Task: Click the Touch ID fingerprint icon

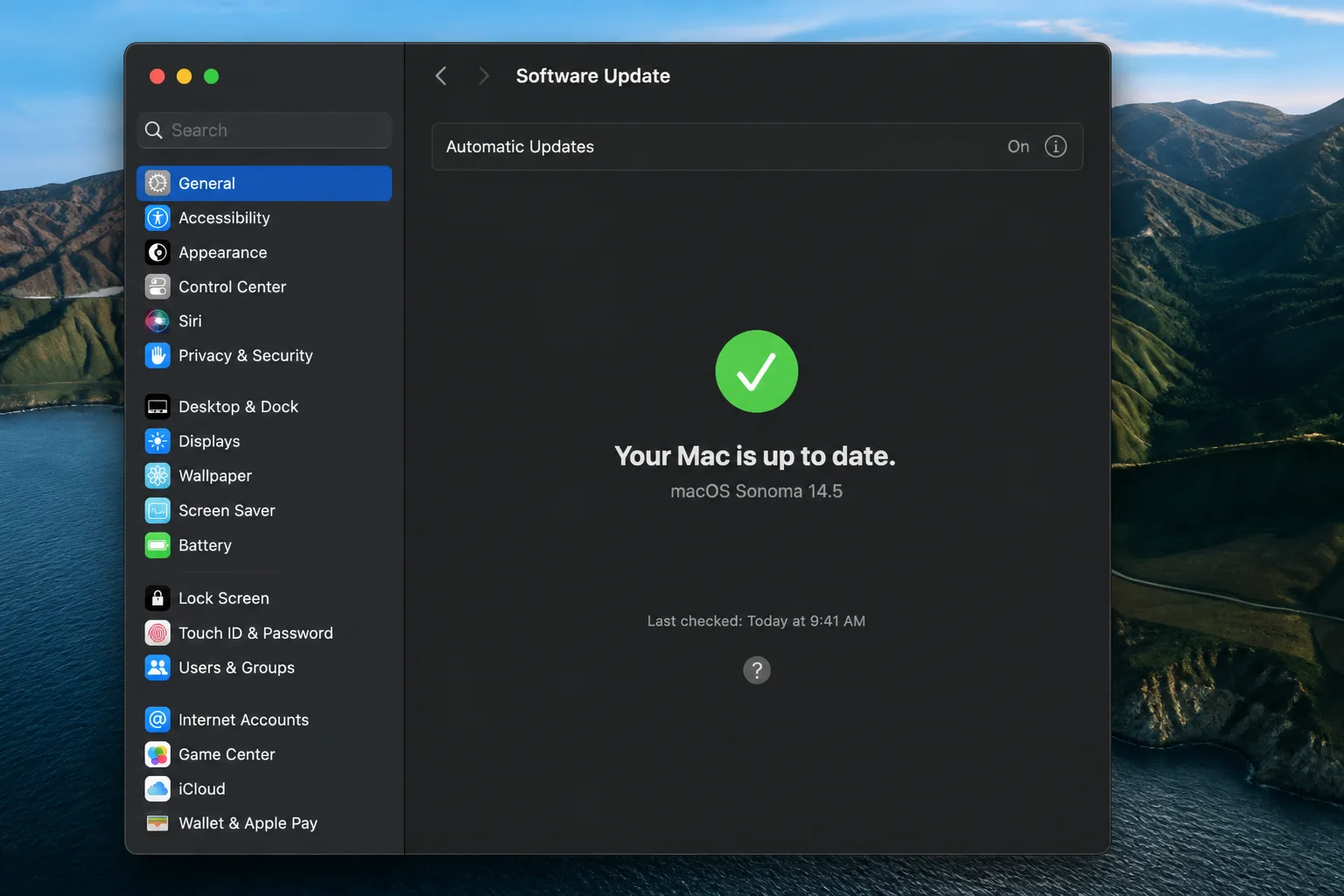Action: 157,633
